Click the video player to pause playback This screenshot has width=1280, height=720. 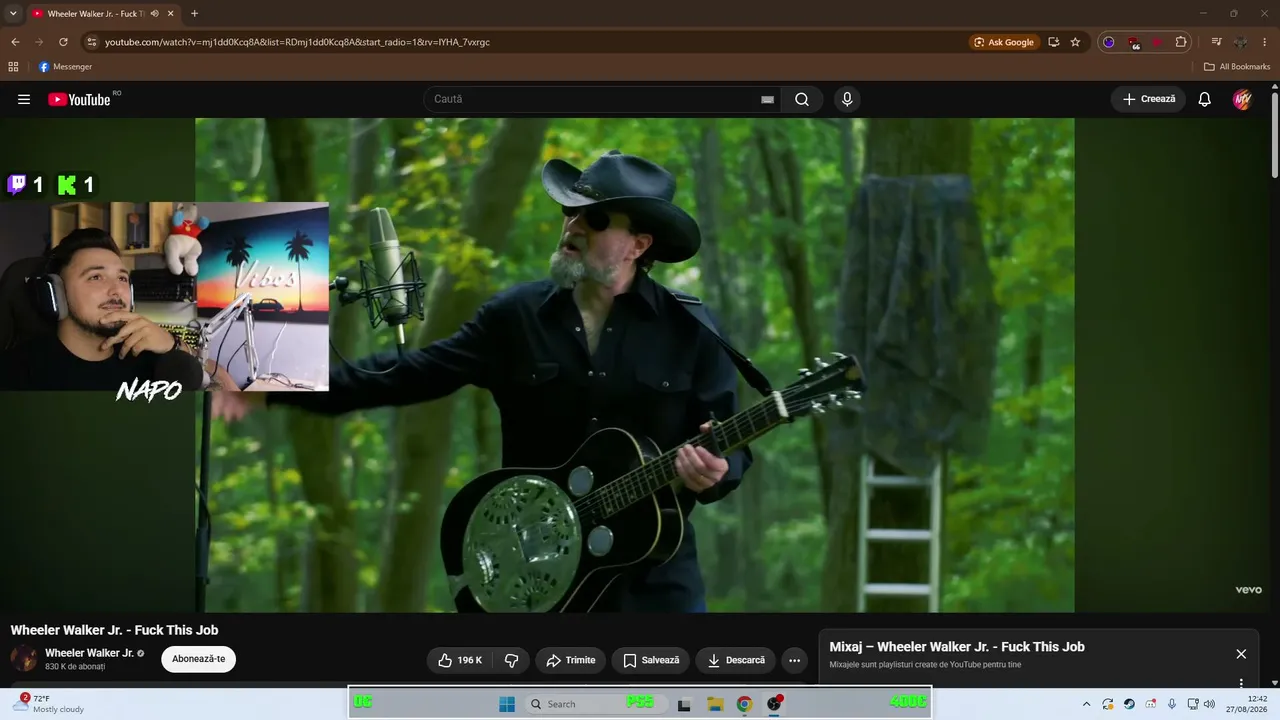click(635, 365)
